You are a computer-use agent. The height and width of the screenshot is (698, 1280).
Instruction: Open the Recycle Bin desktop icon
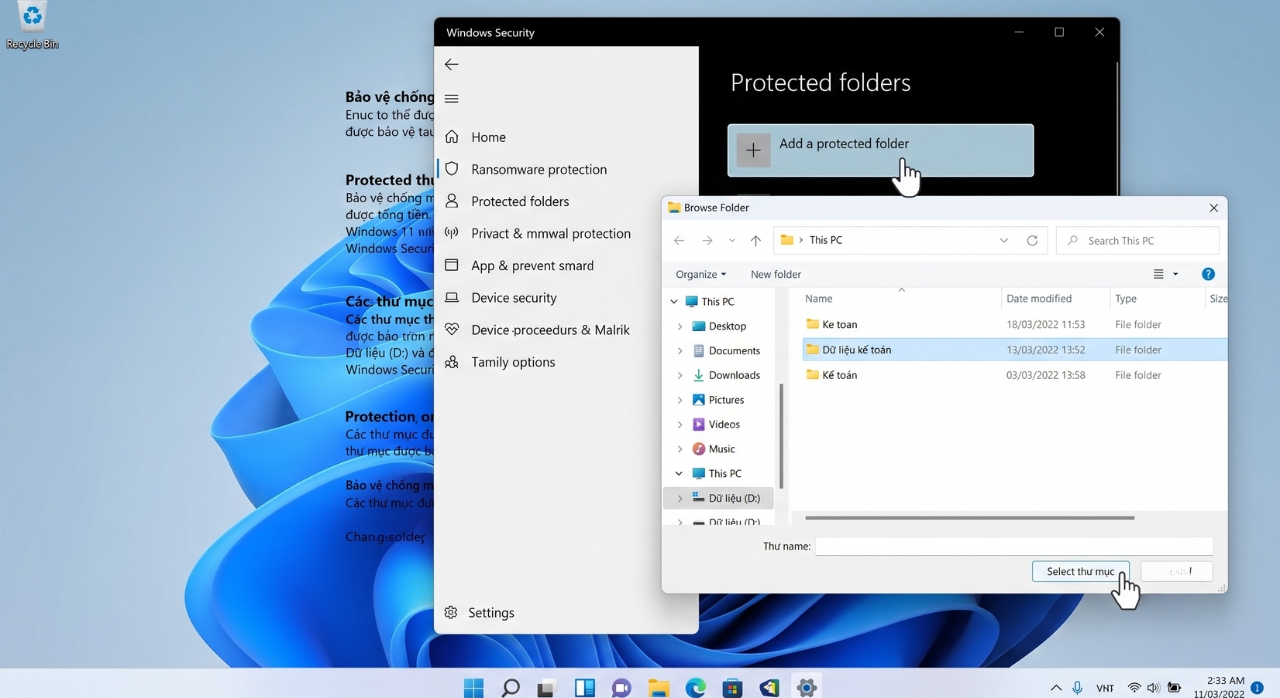coord(33,26)
